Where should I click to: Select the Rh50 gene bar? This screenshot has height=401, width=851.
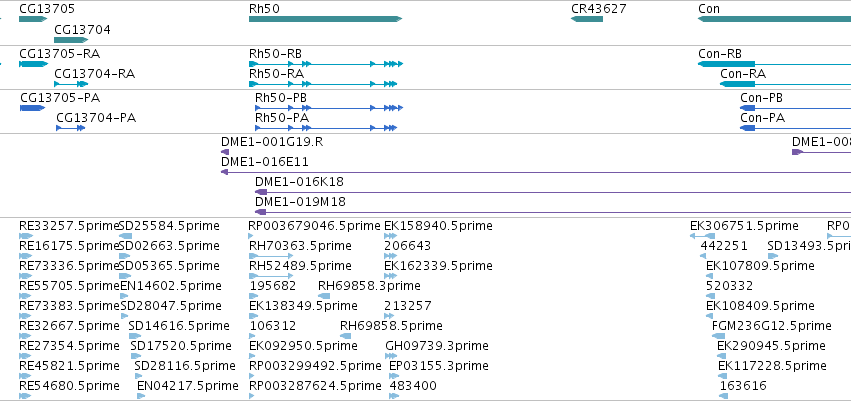[325, 19]
